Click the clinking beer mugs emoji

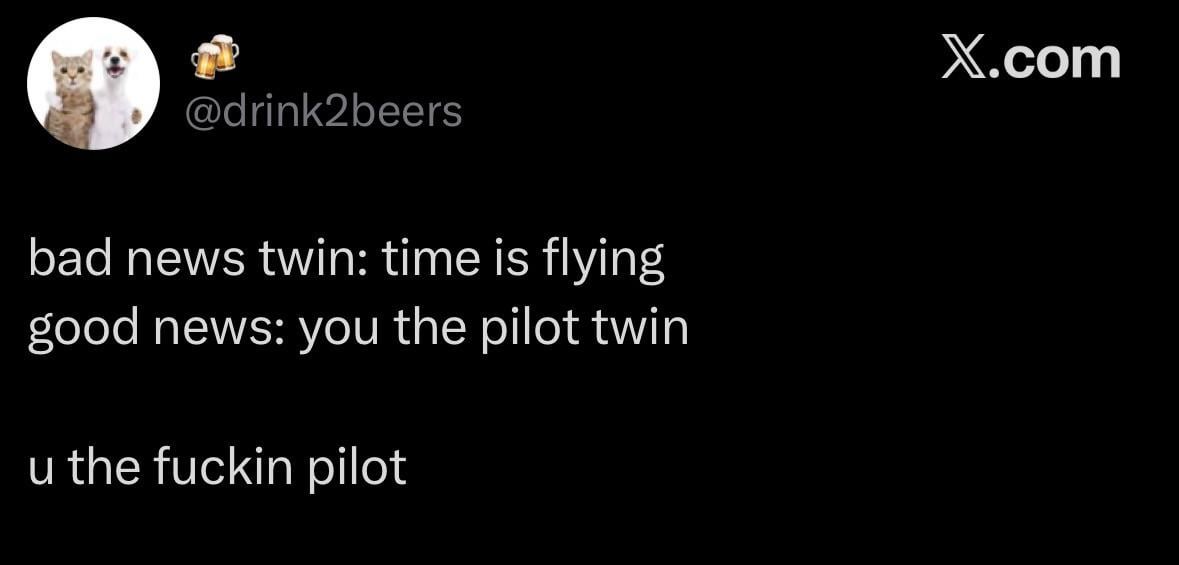tap(215, 57)
